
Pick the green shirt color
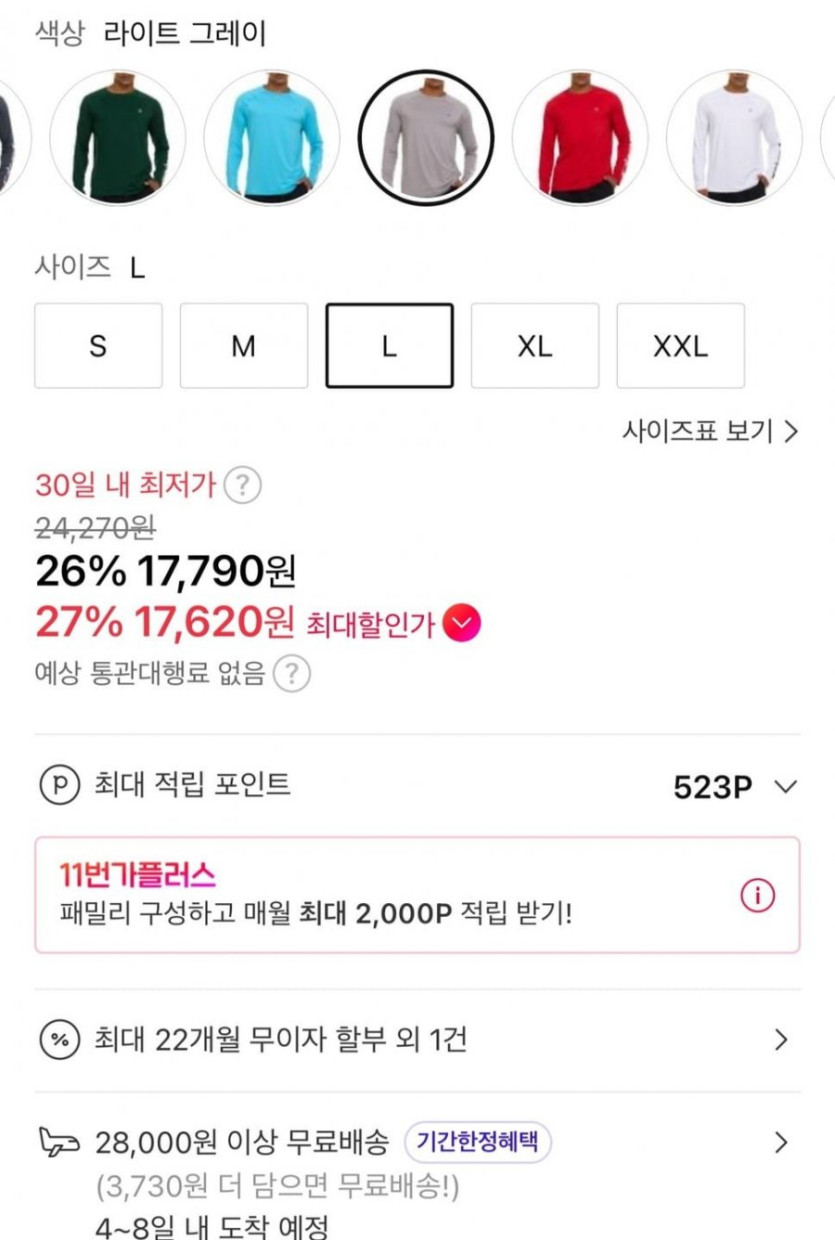tap(118, 137)
